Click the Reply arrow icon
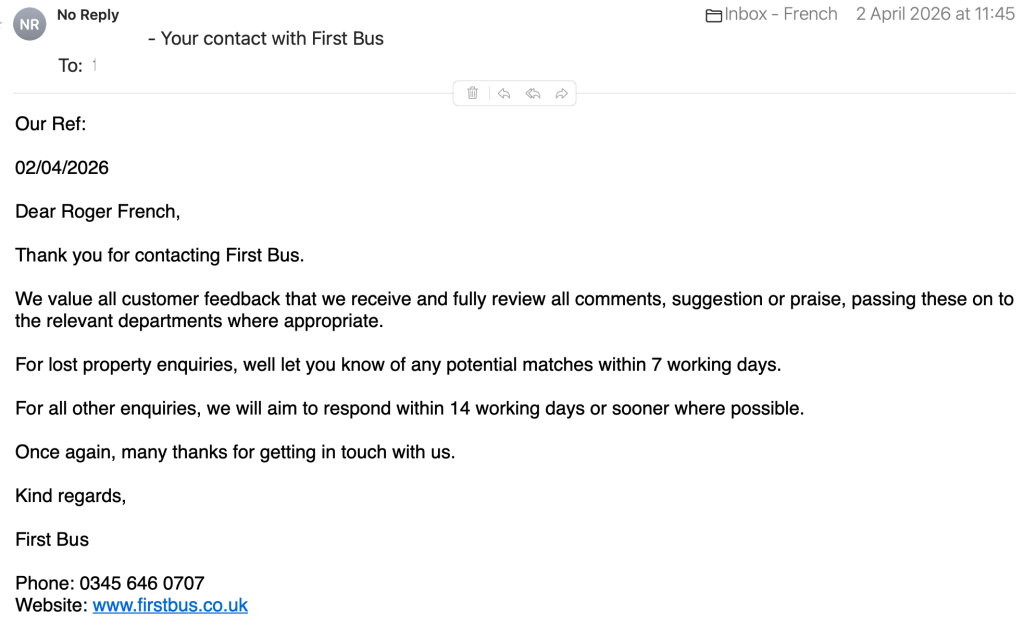The height and width of the screenshot is (626, 1024). click(x=504, y=93)
